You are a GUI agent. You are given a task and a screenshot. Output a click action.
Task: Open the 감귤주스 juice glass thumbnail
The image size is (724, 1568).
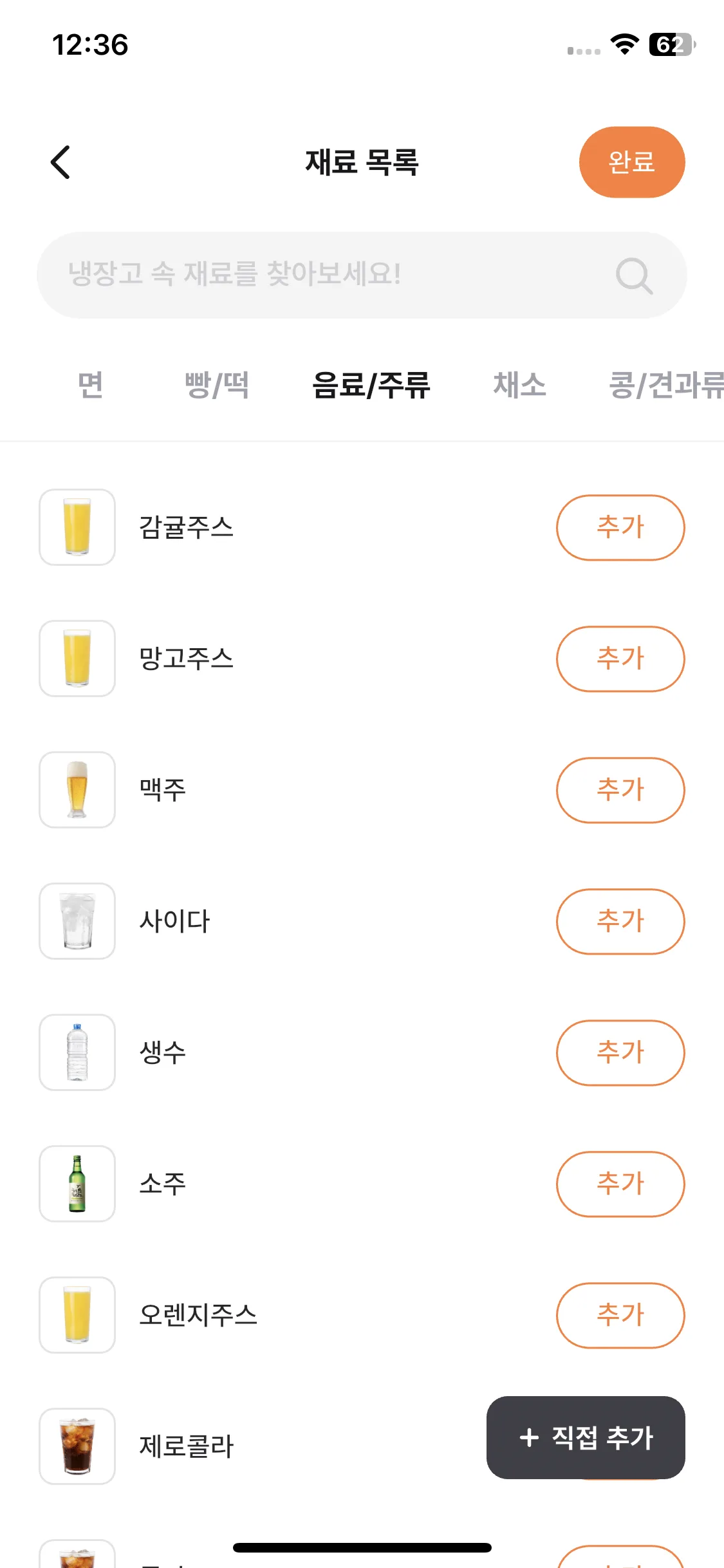coord(77,527)
